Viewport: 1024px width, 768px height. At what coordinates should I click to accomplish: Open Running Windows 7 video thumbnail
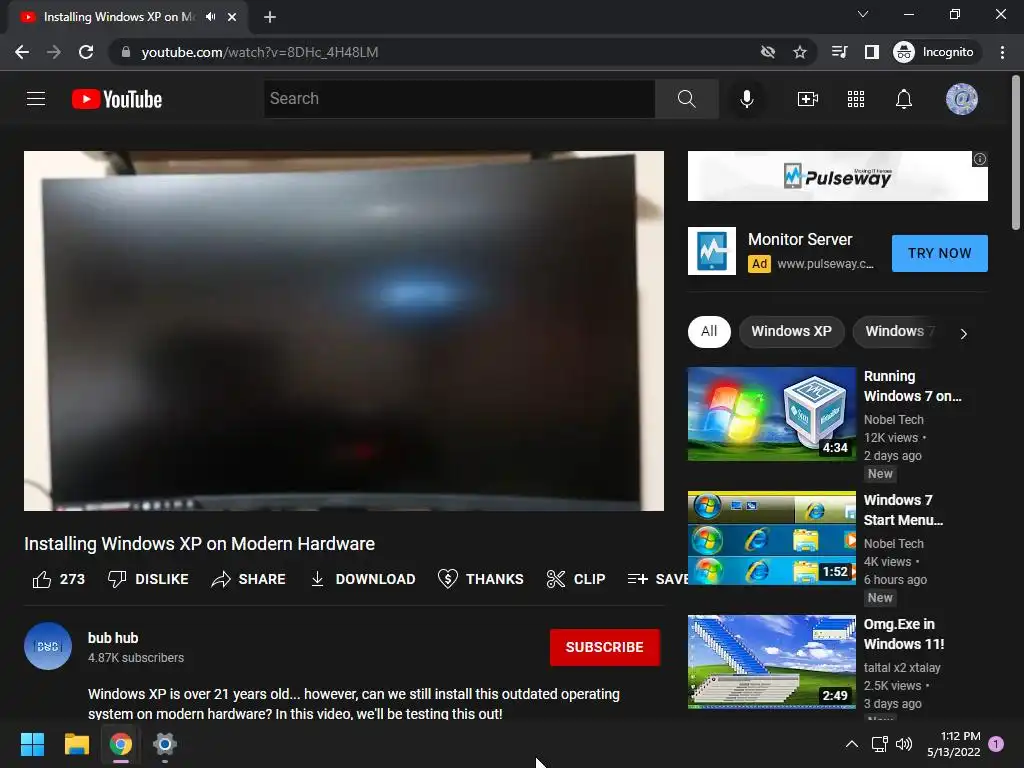pyautogui.click(x=771, y=414)
